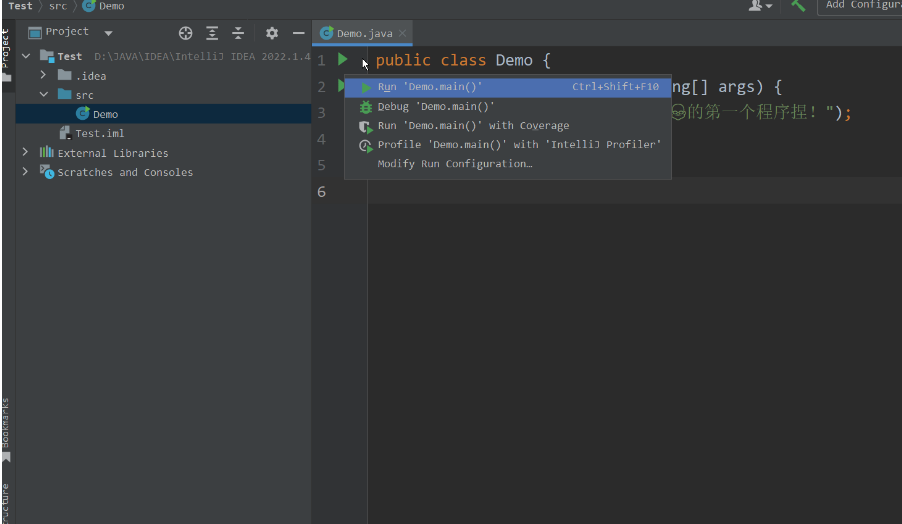Select Run 'Demo.main()' menu item
This screenshot has height=524, width=902.
point(430,87)
